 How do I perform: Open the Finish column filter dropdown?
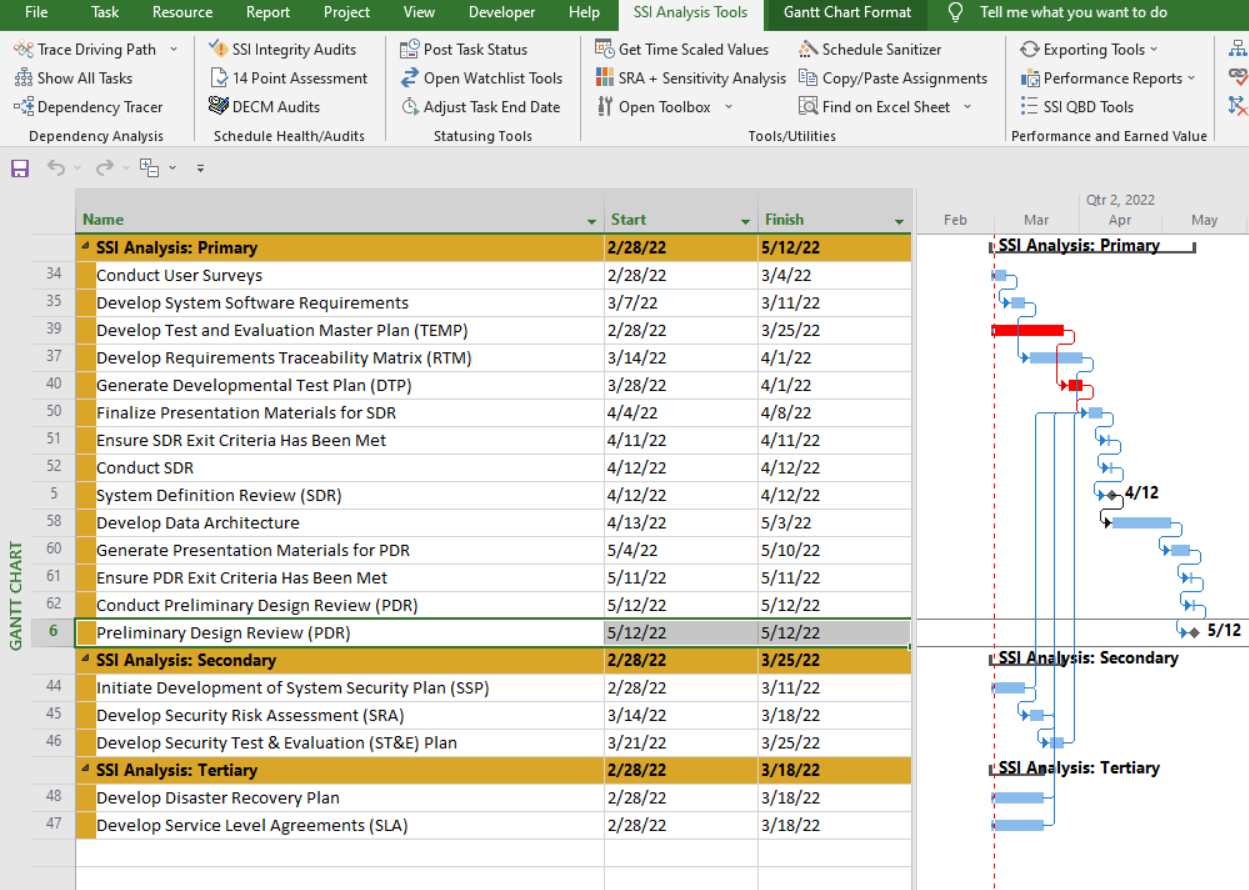(x=899, y=221)
